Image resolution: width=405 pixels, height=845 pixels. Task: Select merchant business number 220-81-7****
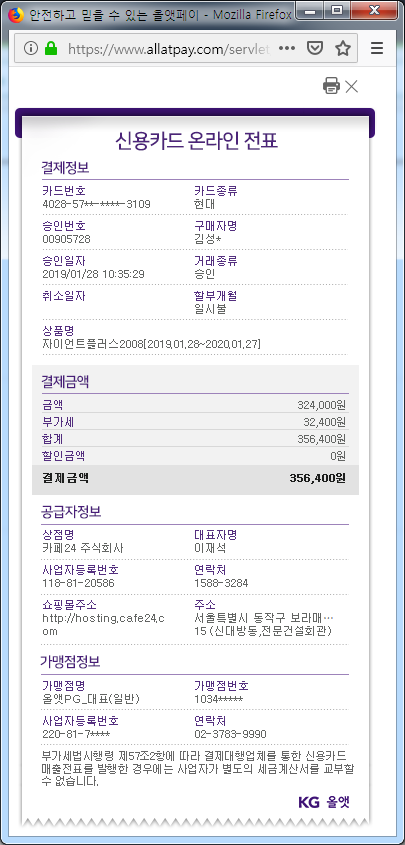(76, 735)
